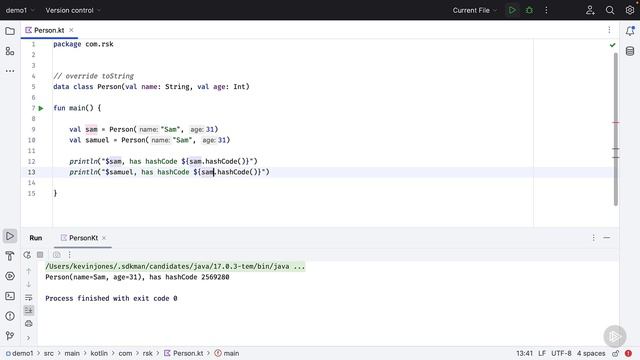The height and width of the screenshot is (360, 640).
Task: Open Notifications bell icon
Action: (630, 31)
